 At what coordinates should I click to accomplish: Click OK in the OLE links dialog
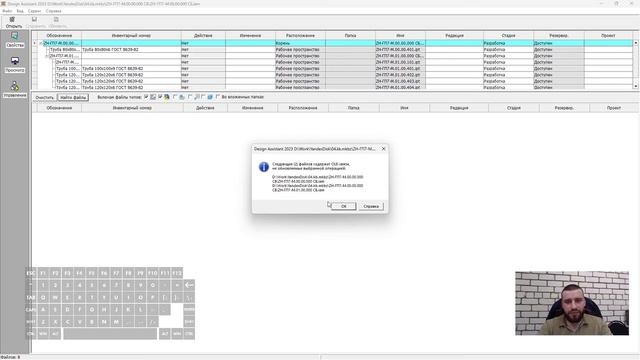pos(343,206)
